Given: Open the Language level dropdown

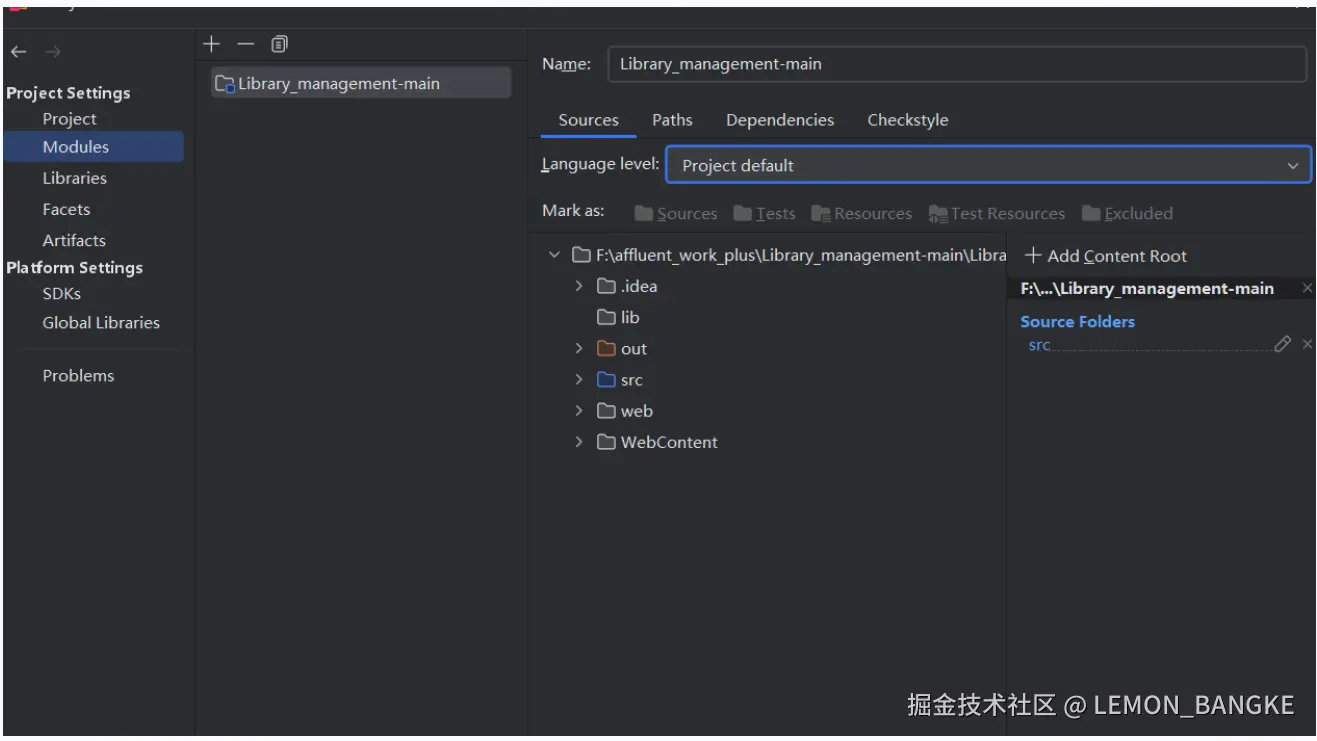Looking at the screenshot, I should coord(988,165).
